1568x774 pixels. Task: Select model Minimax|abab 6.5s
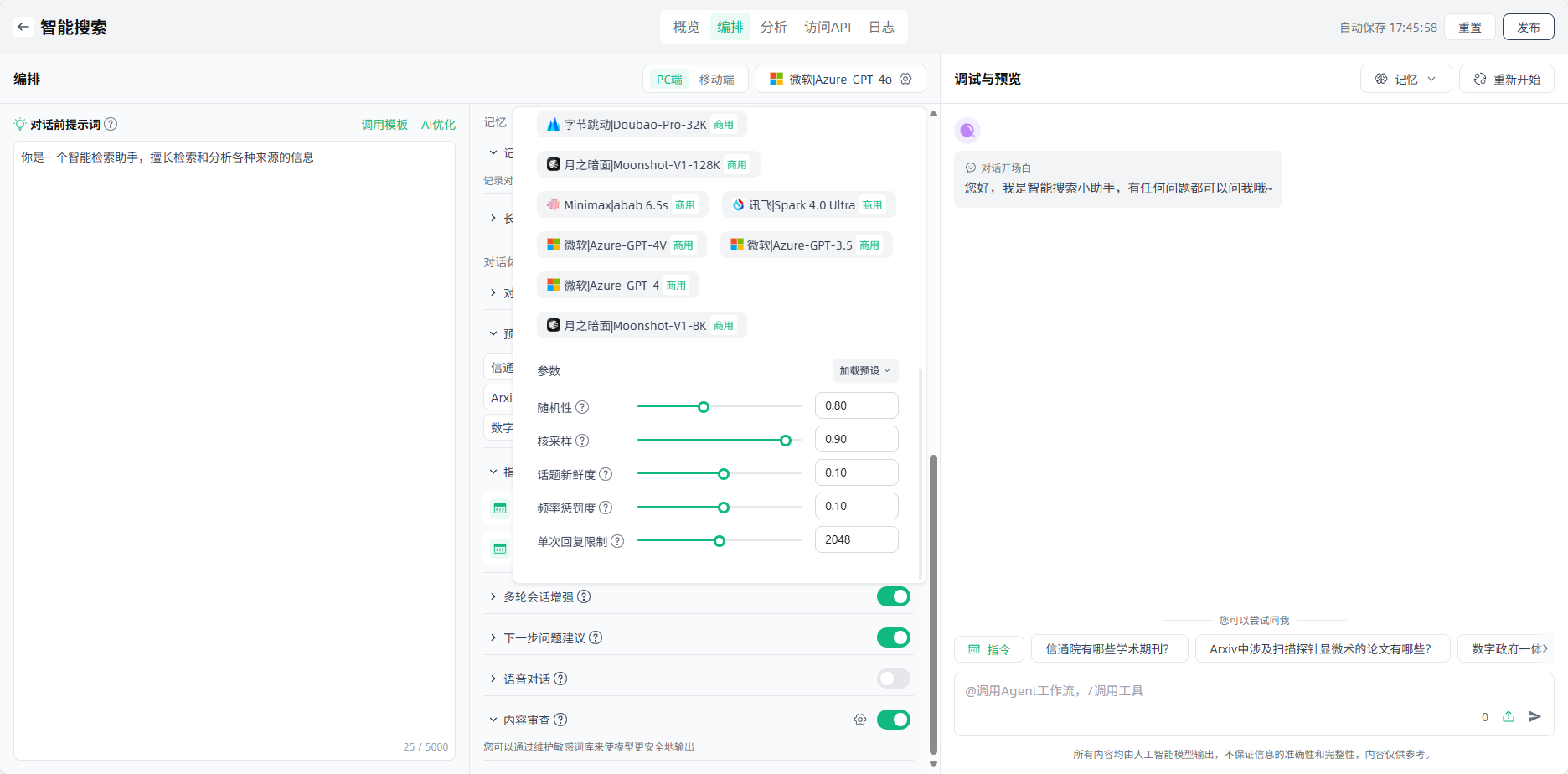point(622,204)
